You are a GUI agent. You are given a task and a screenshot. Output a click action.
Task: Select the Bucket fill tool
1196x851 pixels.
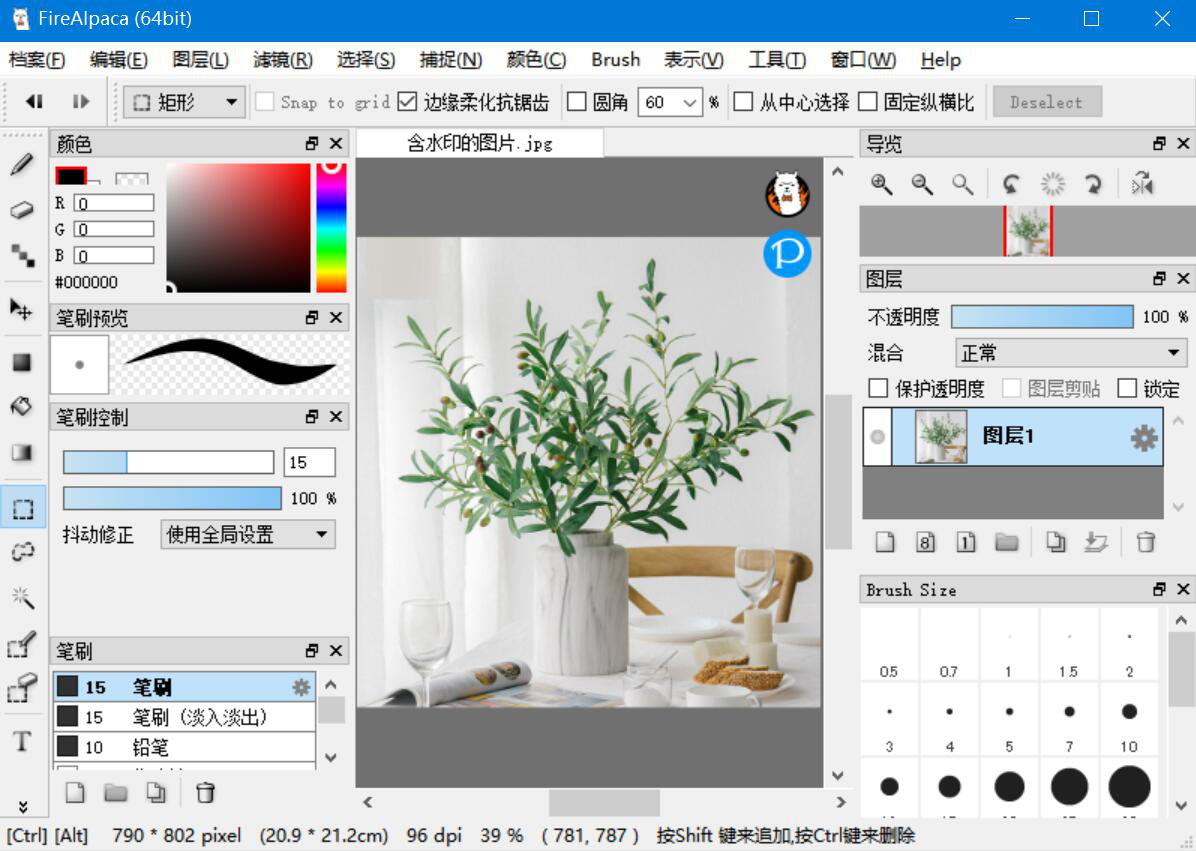point(22,406)
